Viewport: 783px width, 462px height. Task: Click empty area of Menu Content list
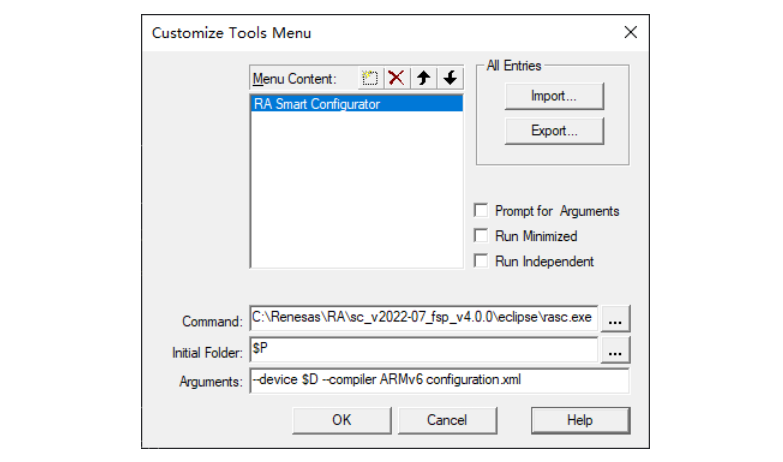point(355,190)
